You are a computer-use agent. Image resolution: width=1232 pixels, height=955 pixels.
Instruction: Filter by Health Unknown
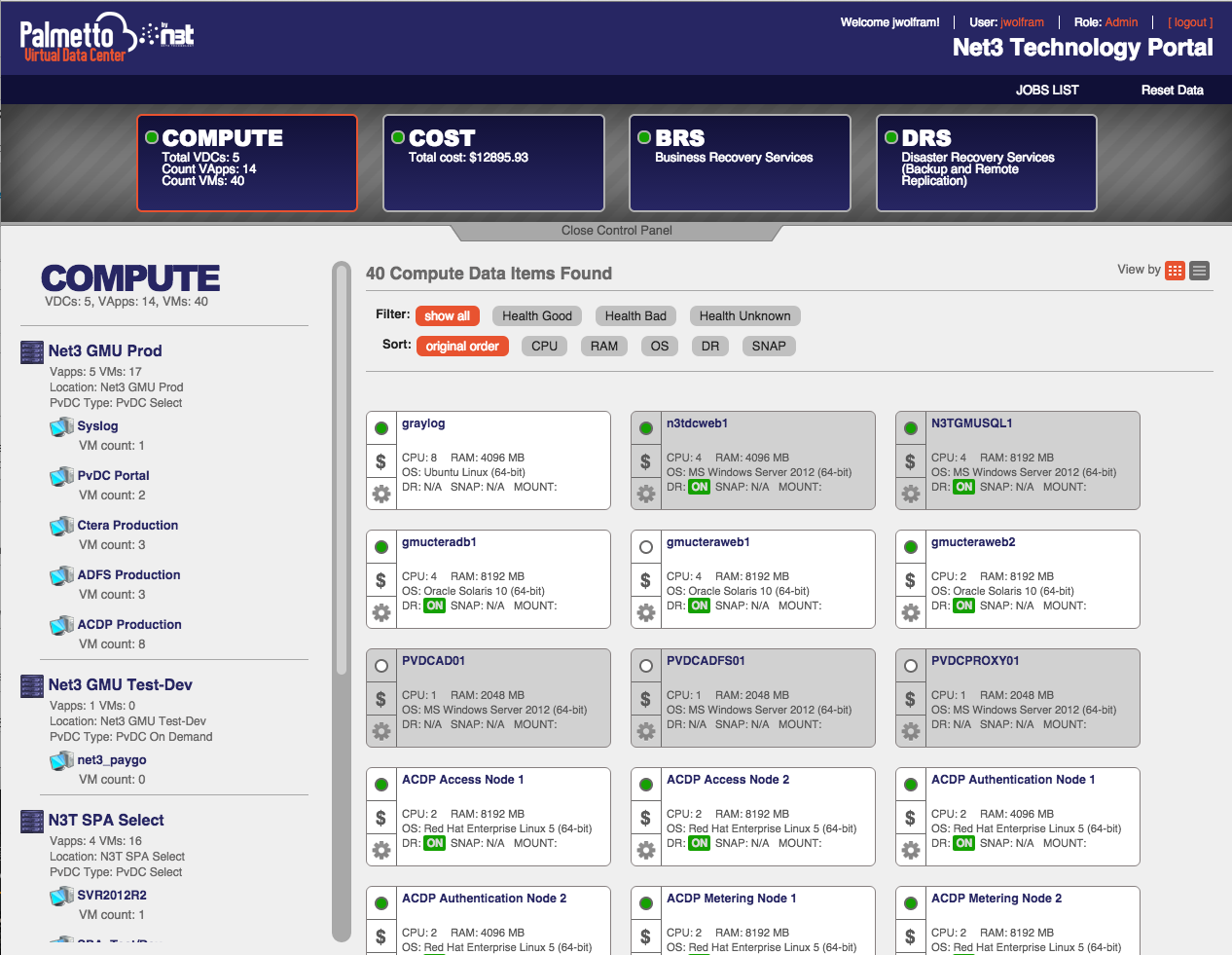click(744, 315)
